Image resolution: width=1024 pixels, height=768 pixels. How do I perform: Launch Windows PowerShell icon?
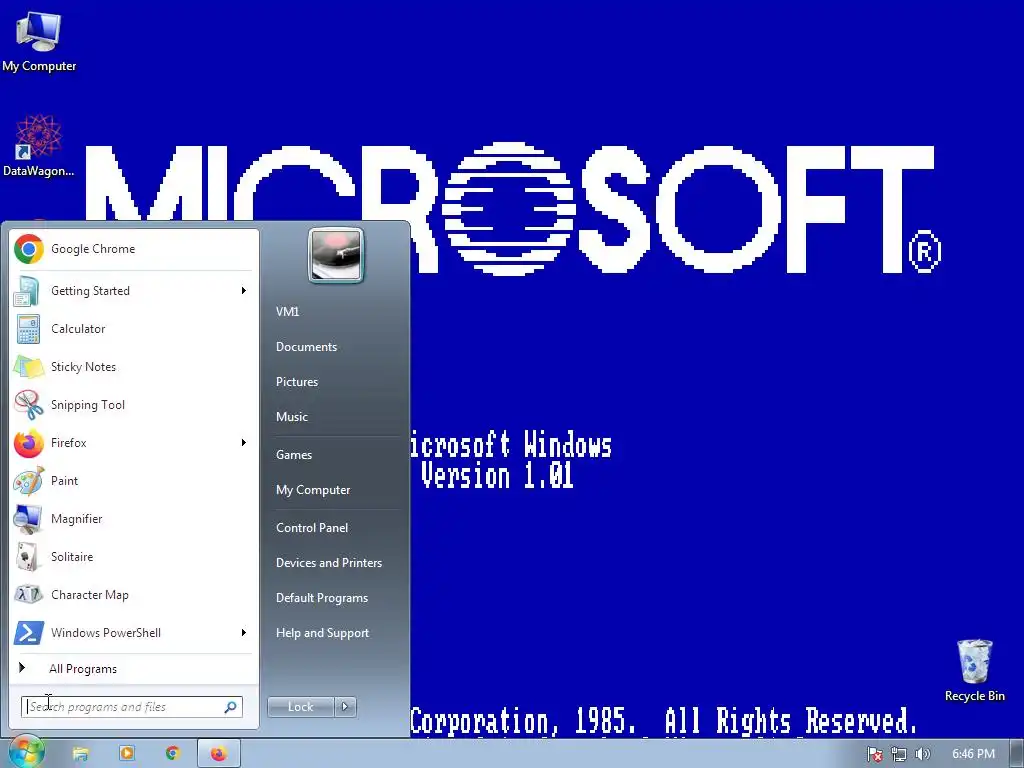[x=29, y=633]
